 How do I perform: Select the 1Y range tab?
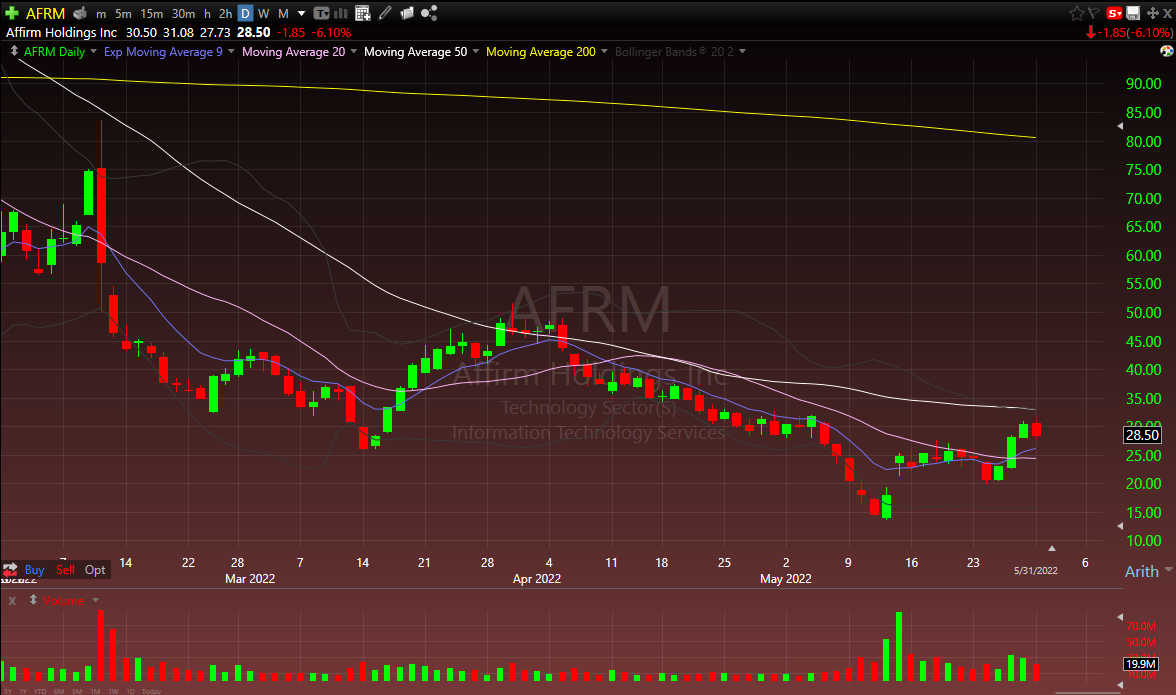pos(23,691)
